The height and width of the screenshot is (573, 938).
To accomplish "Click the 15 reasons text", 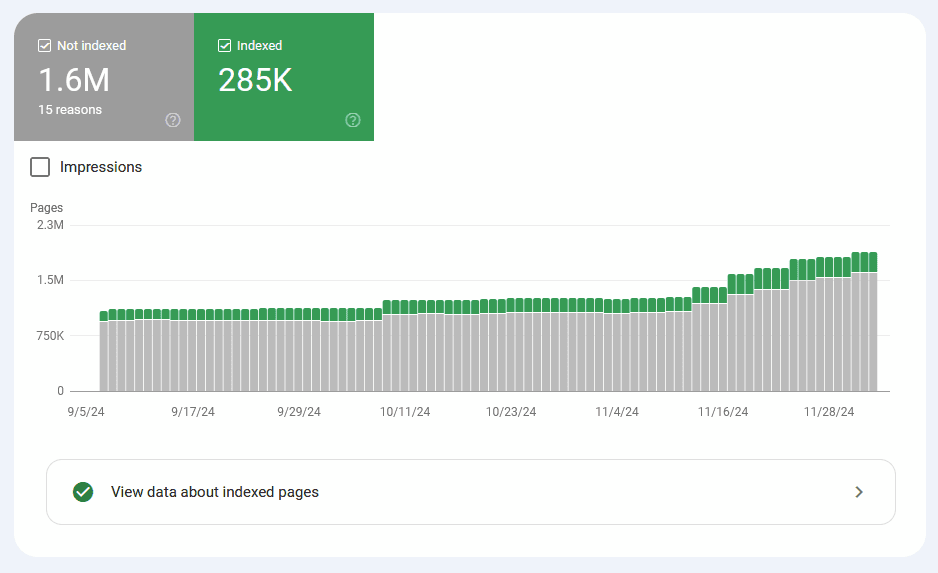I will [x=70, y=110].
